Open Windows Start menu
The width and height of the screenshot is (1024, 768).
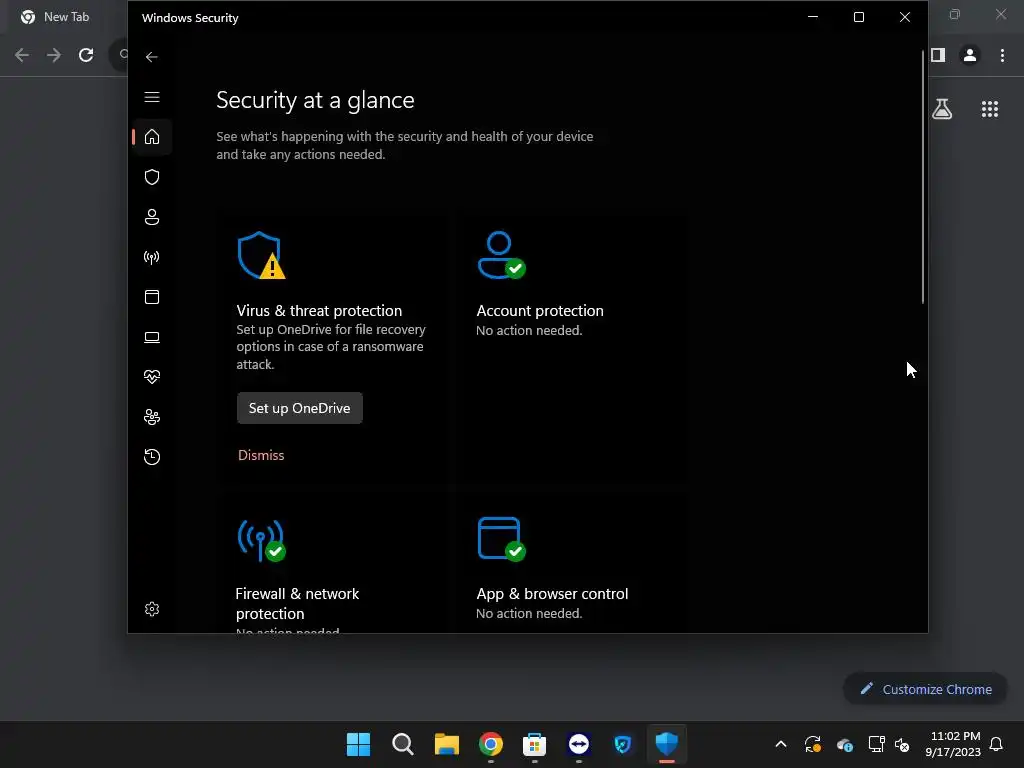tap(358, 744)
